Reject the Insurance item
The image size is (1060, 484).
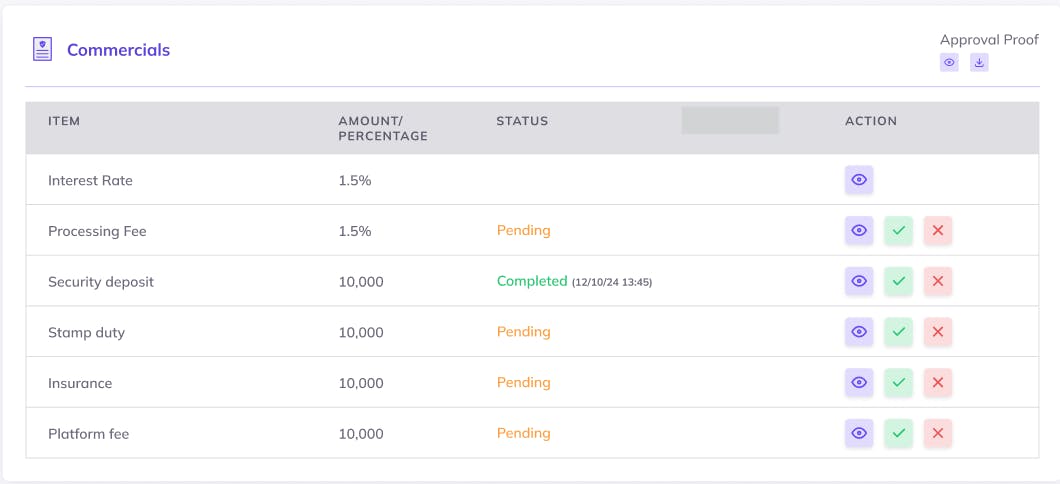coord(937,383)
